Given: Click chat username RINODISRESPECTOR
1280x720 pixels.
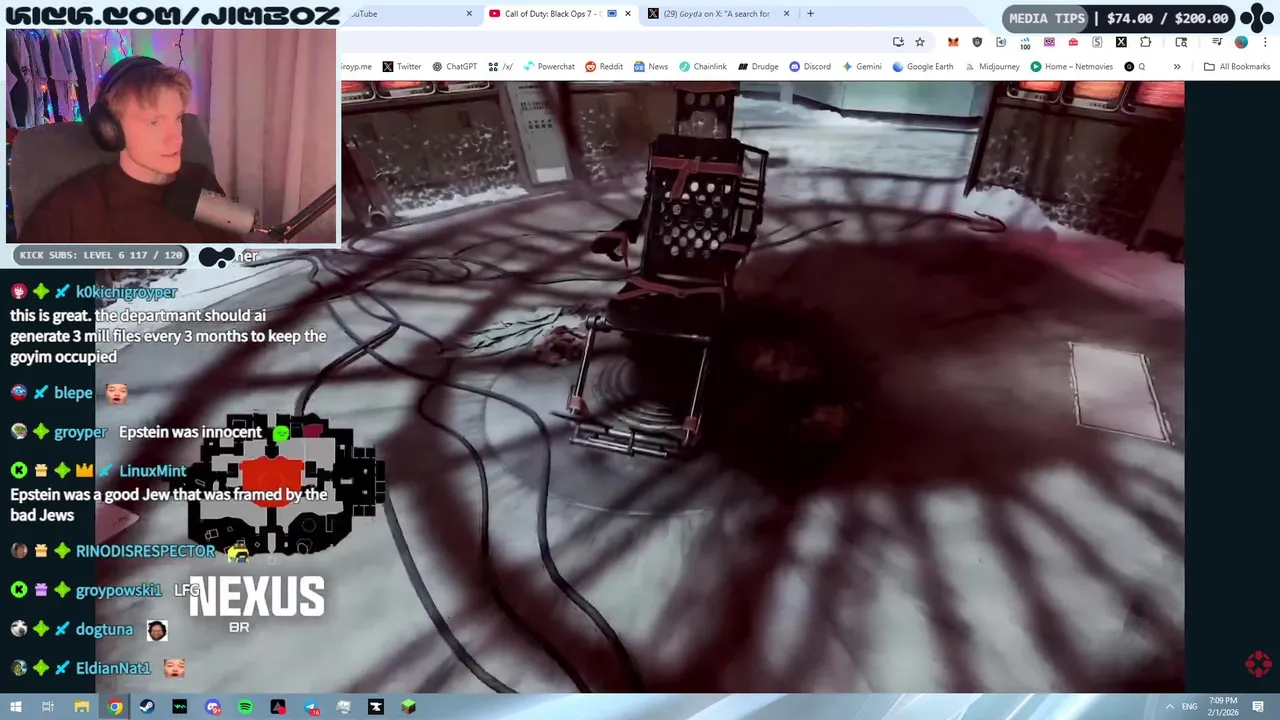Looking at the screenshot, I should 145,551.
